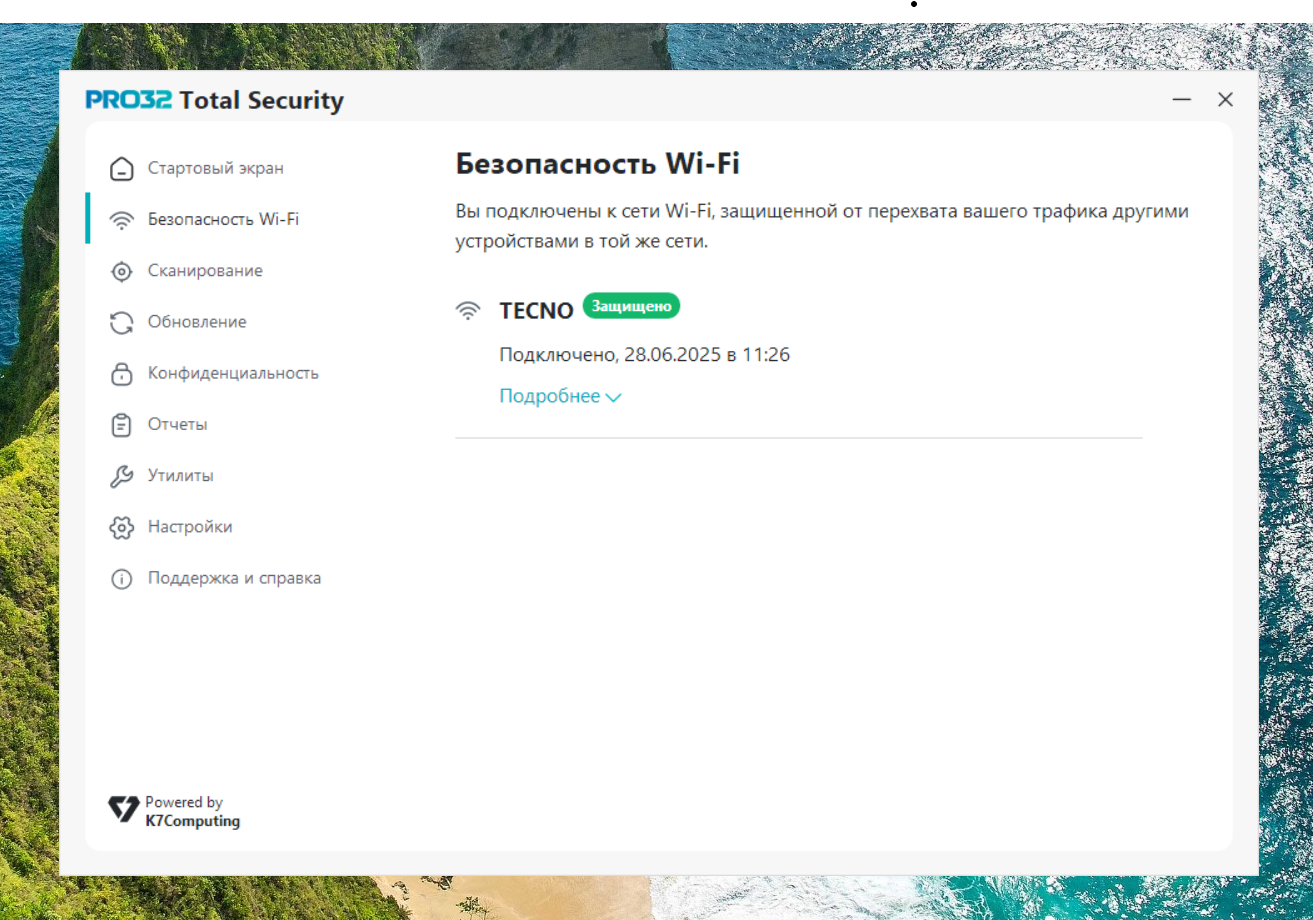Click the Безопасность Wi-Fi page heading
1313x920 pixels.
597,164
